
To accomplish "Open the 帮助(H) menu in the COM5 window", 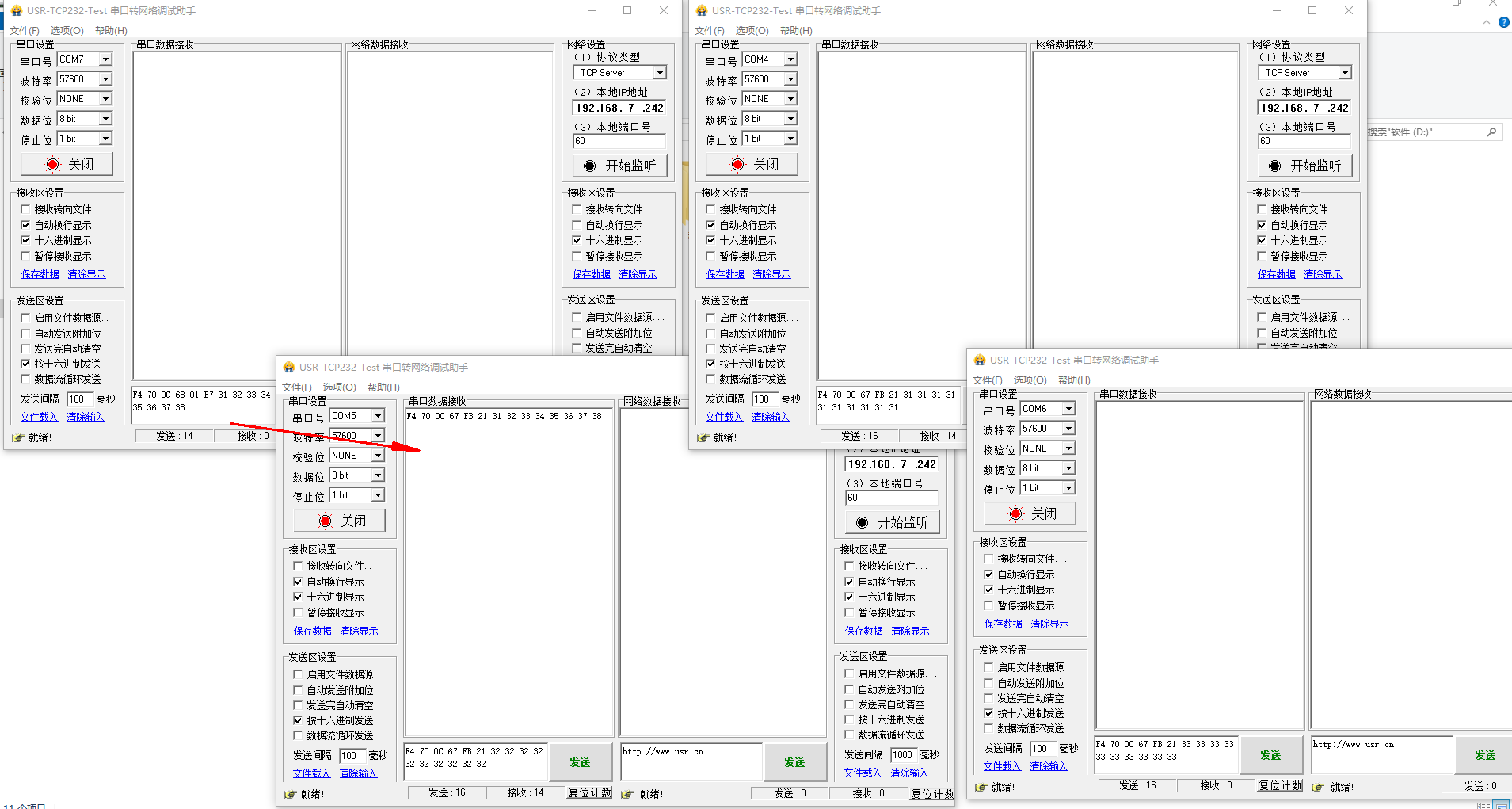I will click(x=383, y=387).
